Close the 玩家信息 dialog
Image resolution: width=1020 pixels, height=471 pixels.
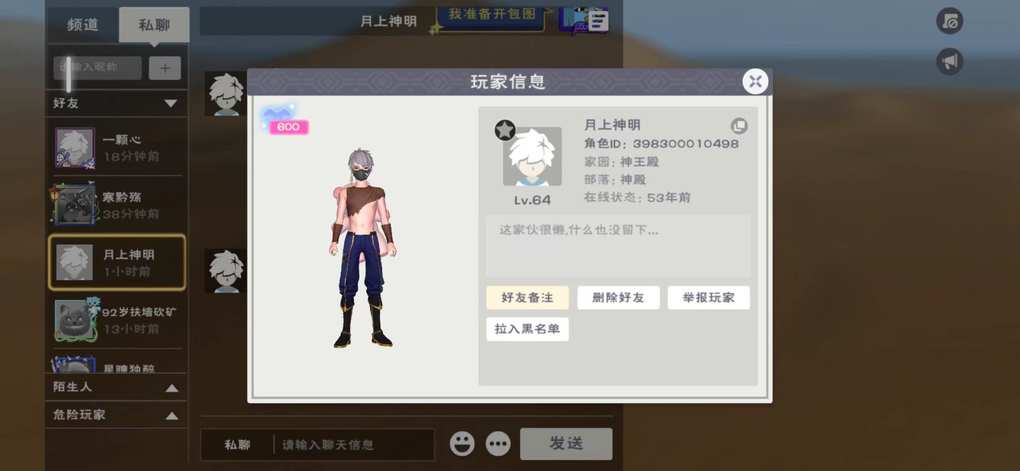[x=755, y=81]
